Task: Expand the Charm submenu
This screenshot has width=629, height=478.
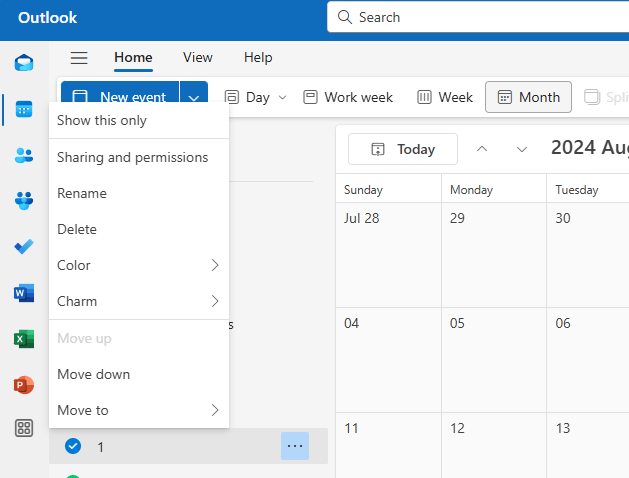Action: coord(138,301)
